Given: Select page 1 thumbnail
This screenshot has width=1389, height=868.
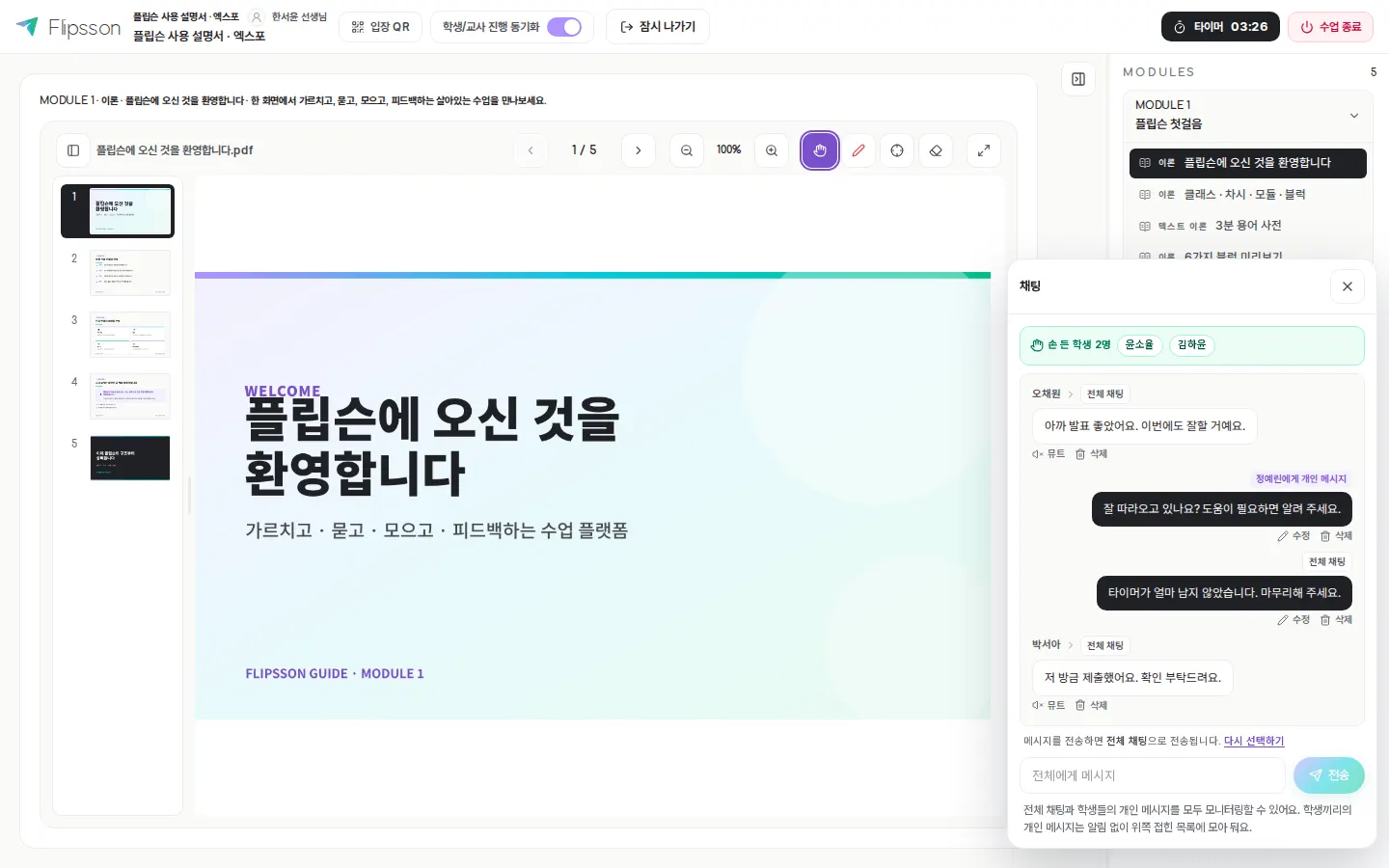Looking at the screenshot, I should [x=118, y=211].
